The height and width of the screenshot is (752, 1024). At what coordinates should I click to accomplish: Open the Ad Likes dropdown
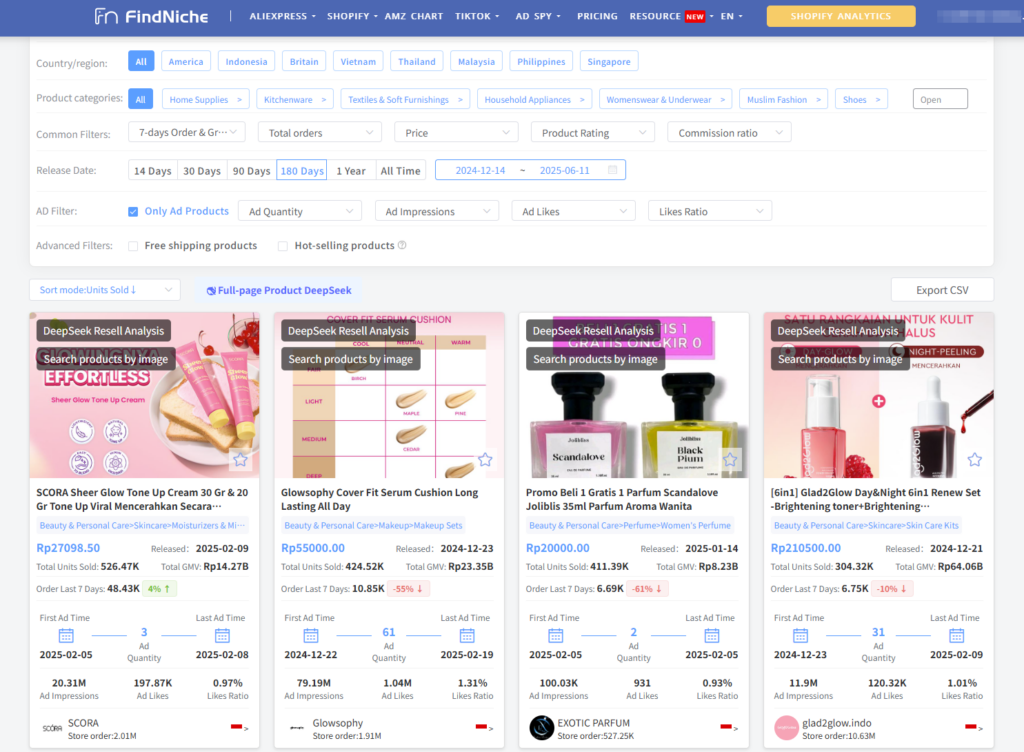573,212
